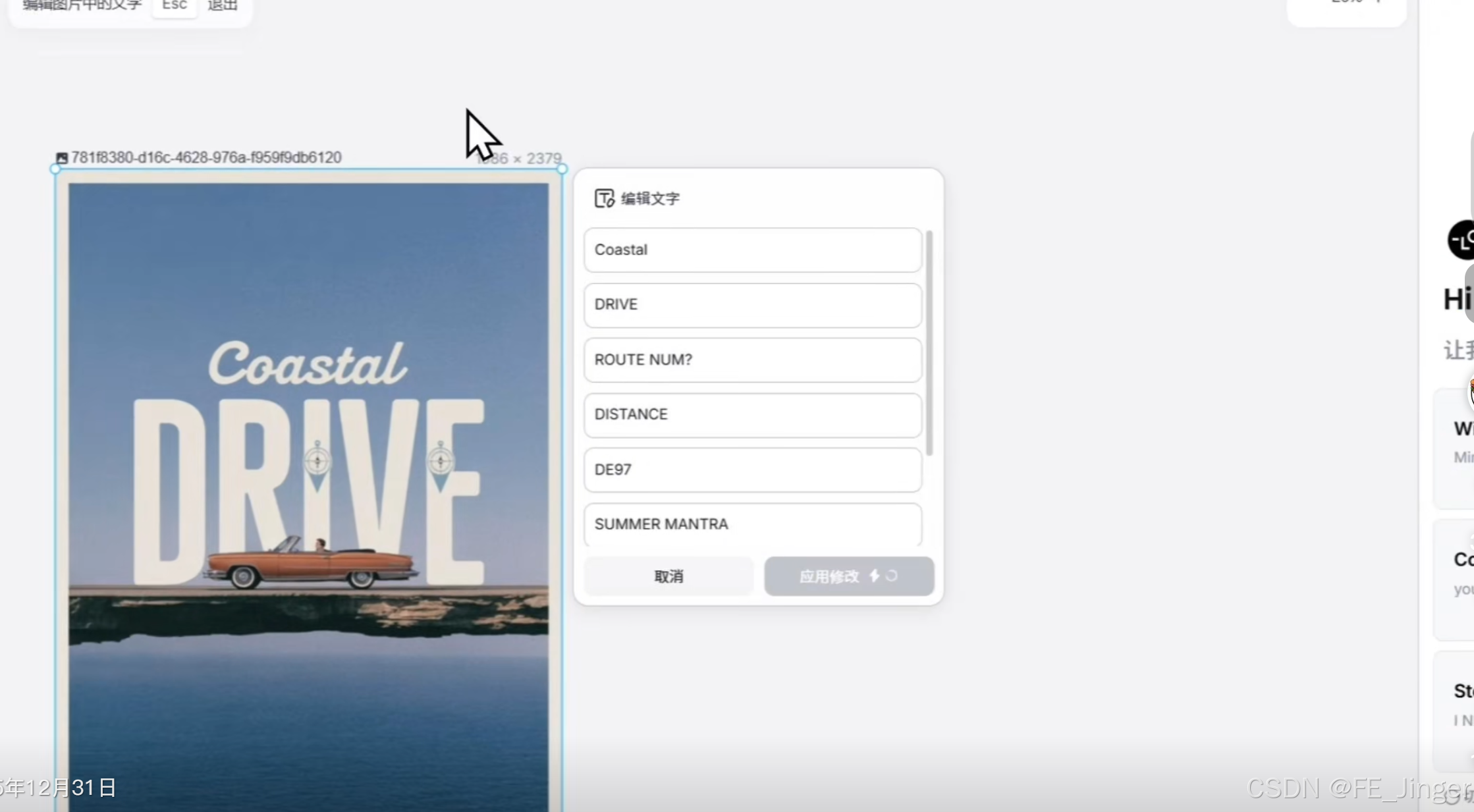The width and height of the screenshot is (1474, 812).
Task: Click into the DRIVE text field
Action: tap(752, 305)
